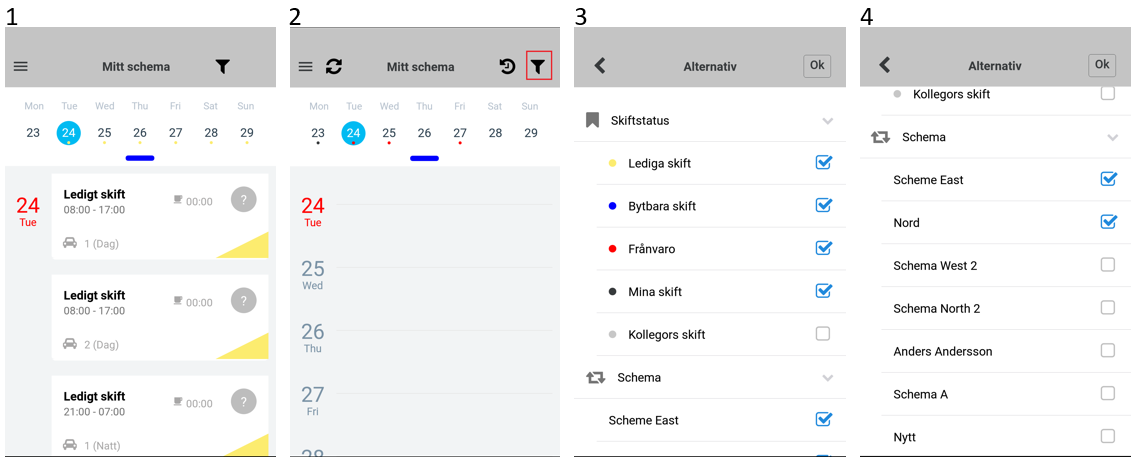This screenshot has height=459, width=1137.
Task: Open the history clock icon
Action: [508, 67]
